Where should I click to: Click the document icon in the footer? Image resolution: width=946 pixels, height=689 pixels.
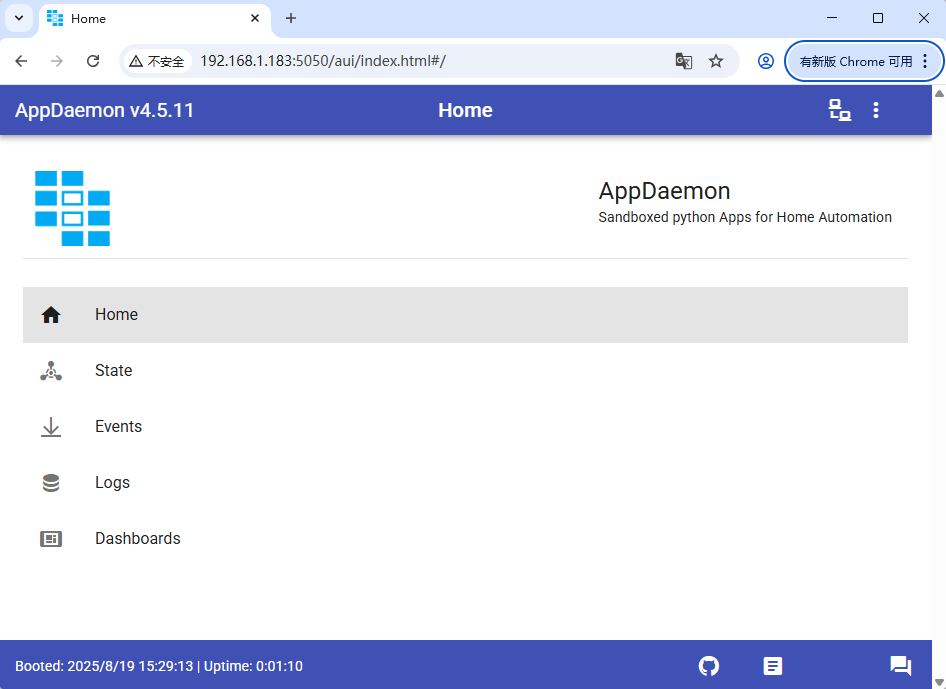(773, 665)
